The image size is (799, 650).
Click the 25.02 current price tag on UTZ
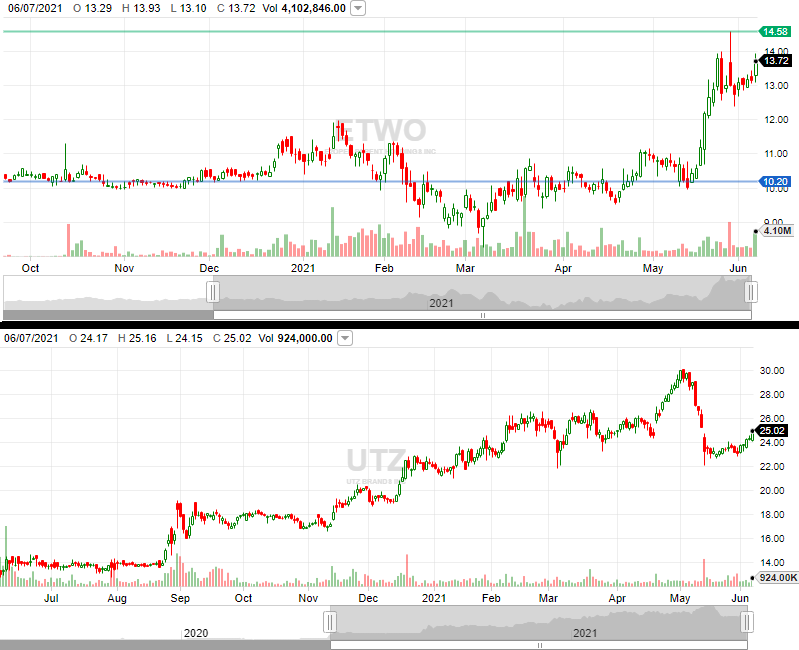point(771,430)
